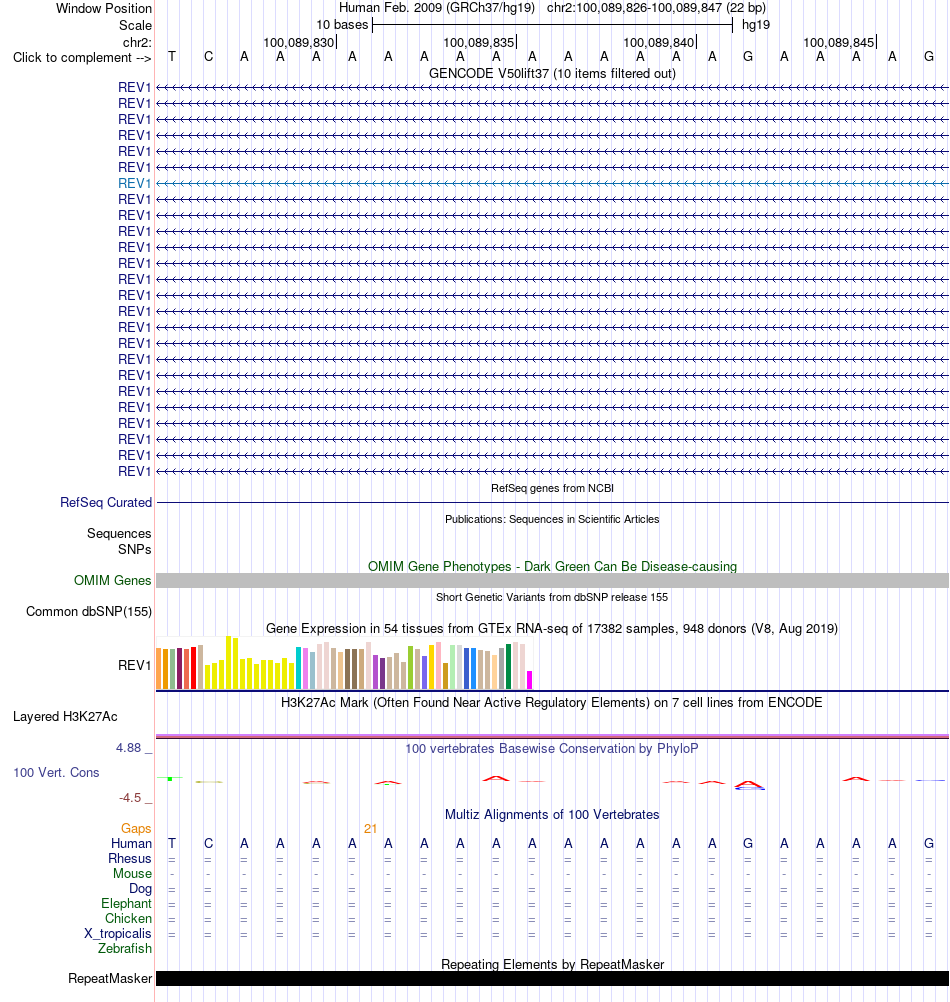
Task: Click the C base in the Human alignment row
Action: 208,844
